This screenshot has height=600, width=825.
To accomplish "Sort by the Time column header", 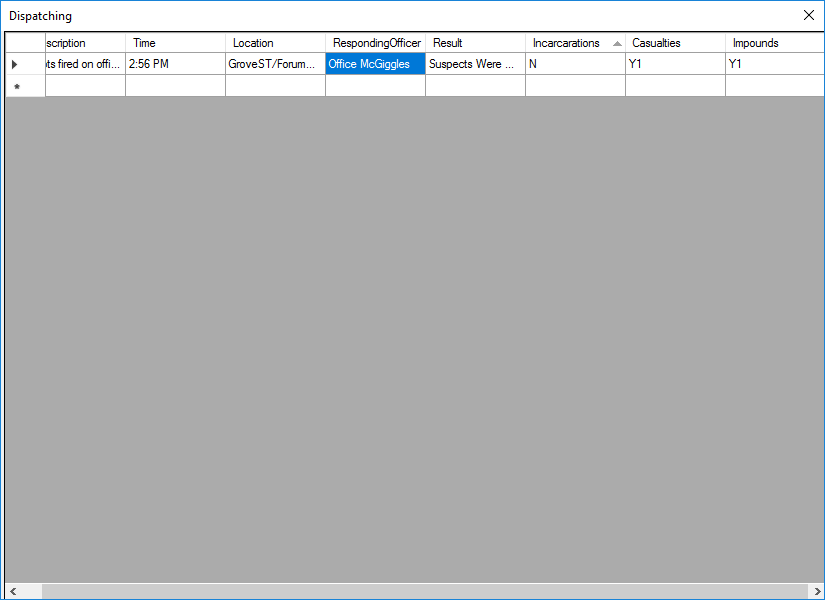I will pyautogui.click(x=175, y=43).
